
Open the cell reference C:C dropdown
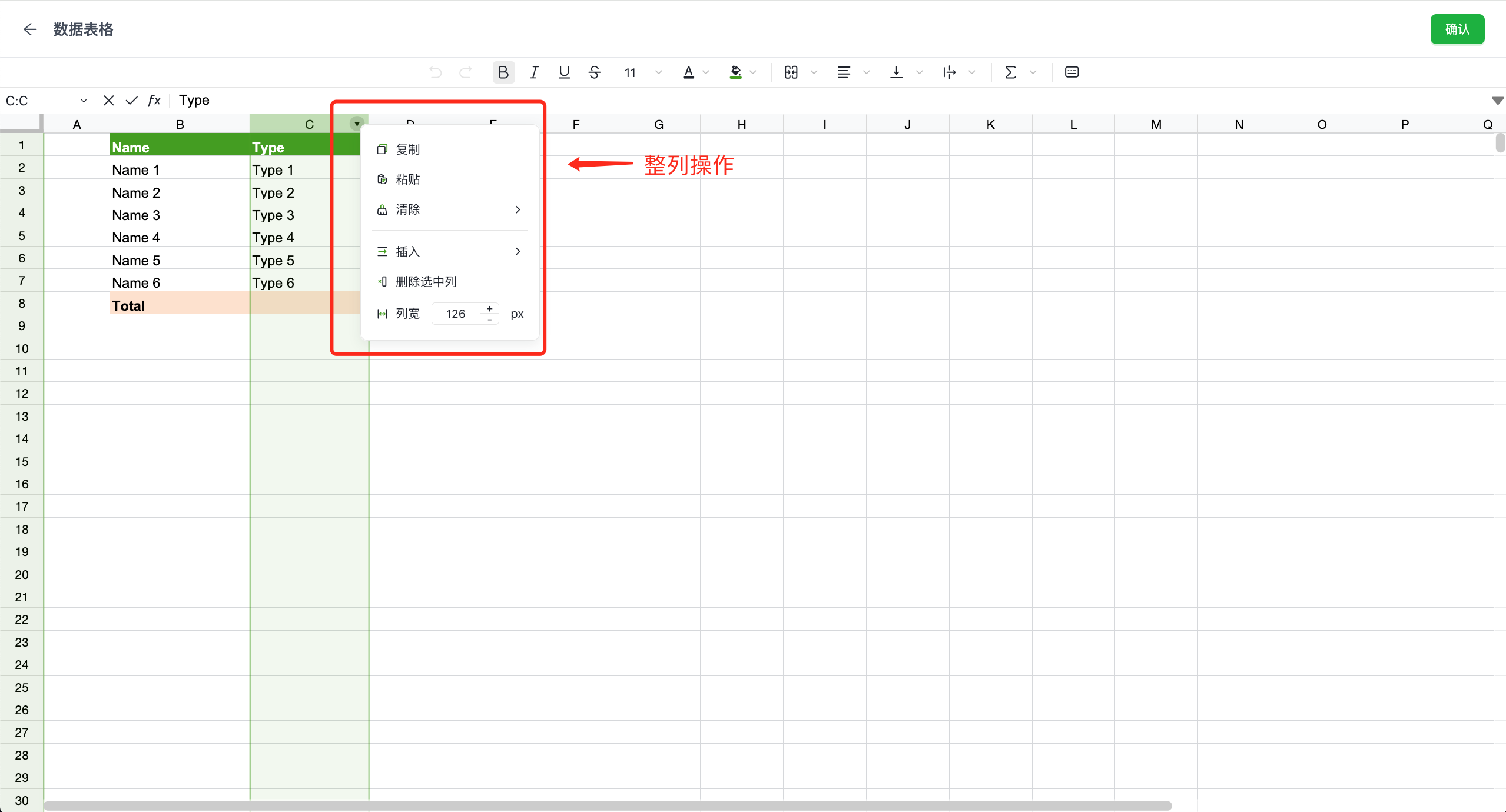coord(83,101)
